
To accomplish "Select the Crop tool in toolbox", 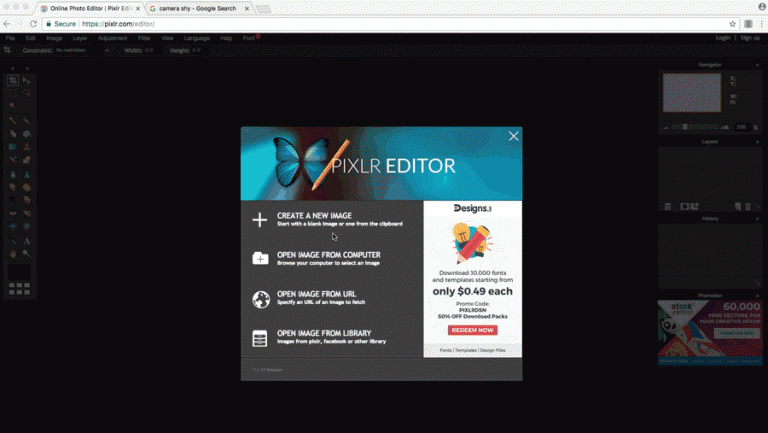I will (x=13, y=80).
